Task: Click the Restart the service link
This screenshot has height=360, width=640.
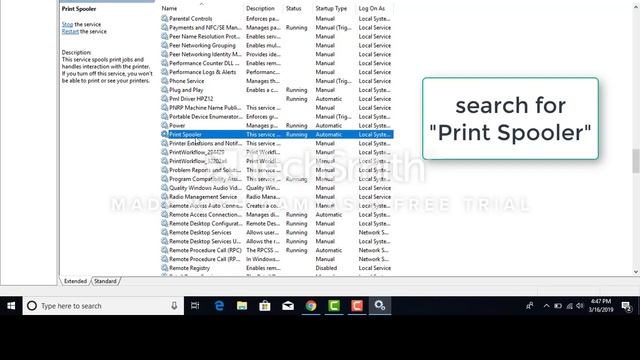Action: [70, 31]
